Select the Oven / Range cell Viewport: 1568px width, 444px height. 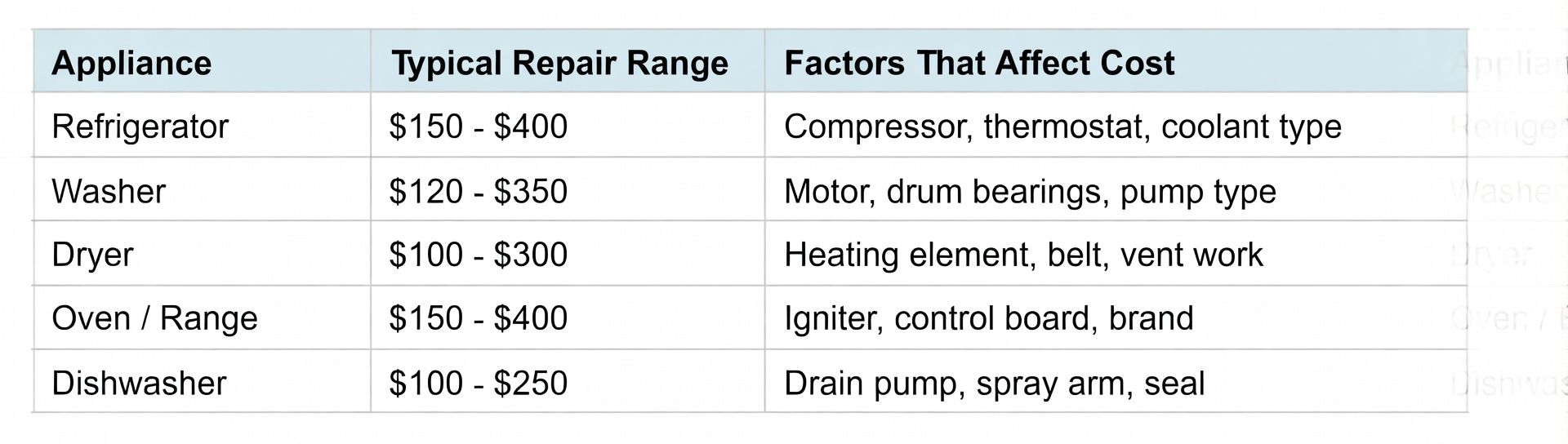(x=154, y=318)
